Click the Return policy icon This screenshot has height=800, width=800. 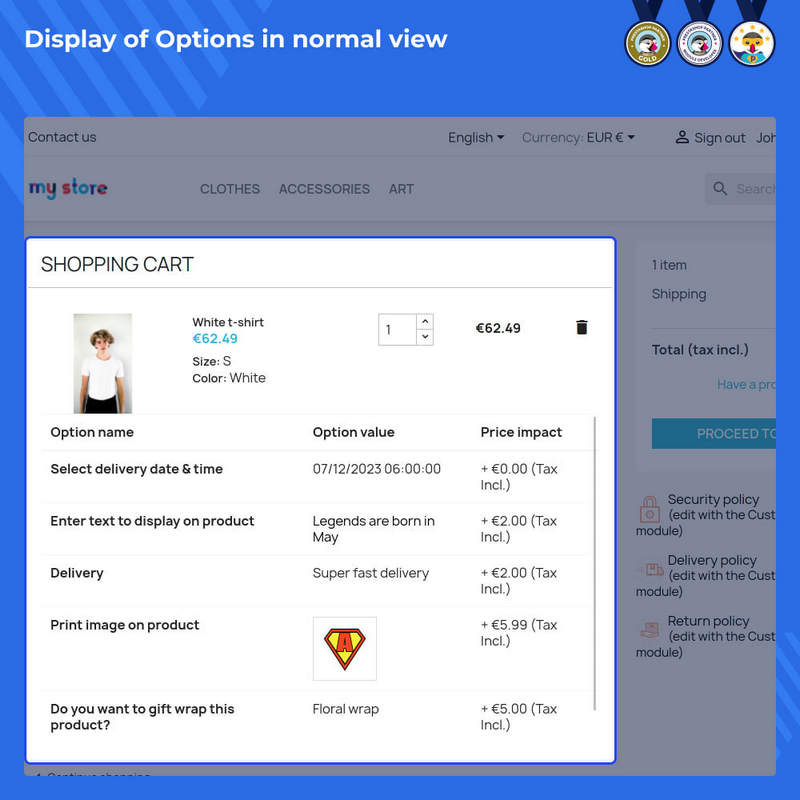[649, 630]
